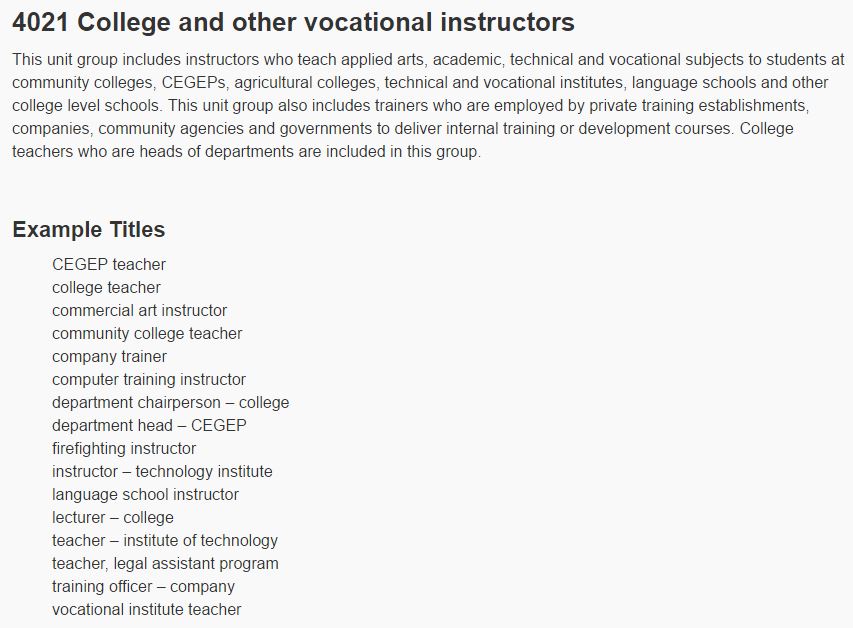Click the 'firefighting instructor' title
This screenshot has height=628, width=853.
123,448
